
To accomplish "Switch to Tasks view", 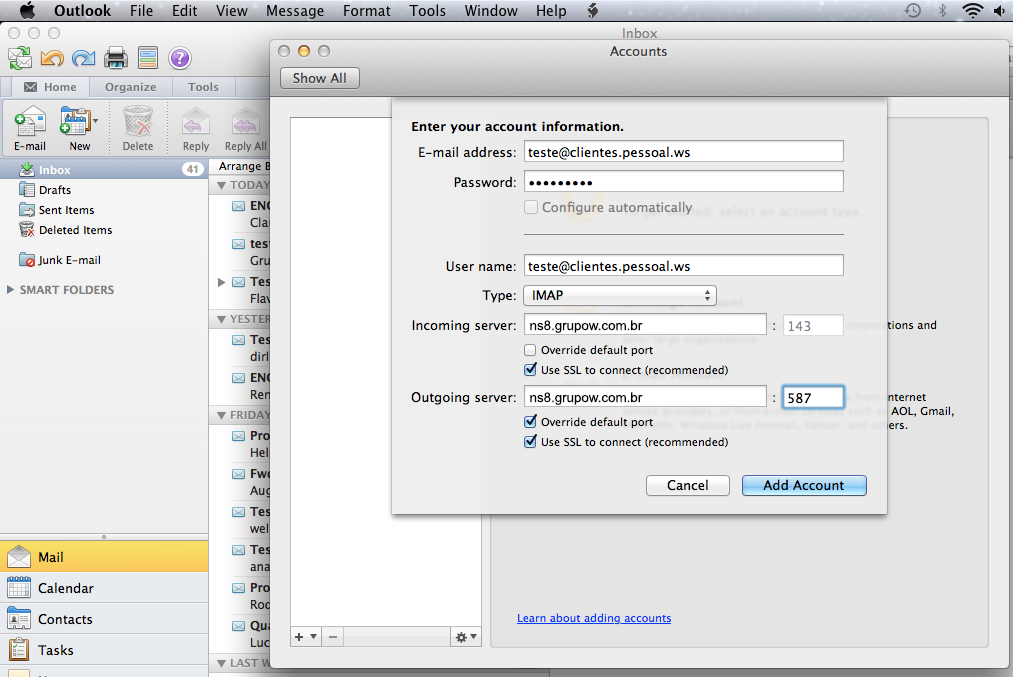I will coord(104,650).
